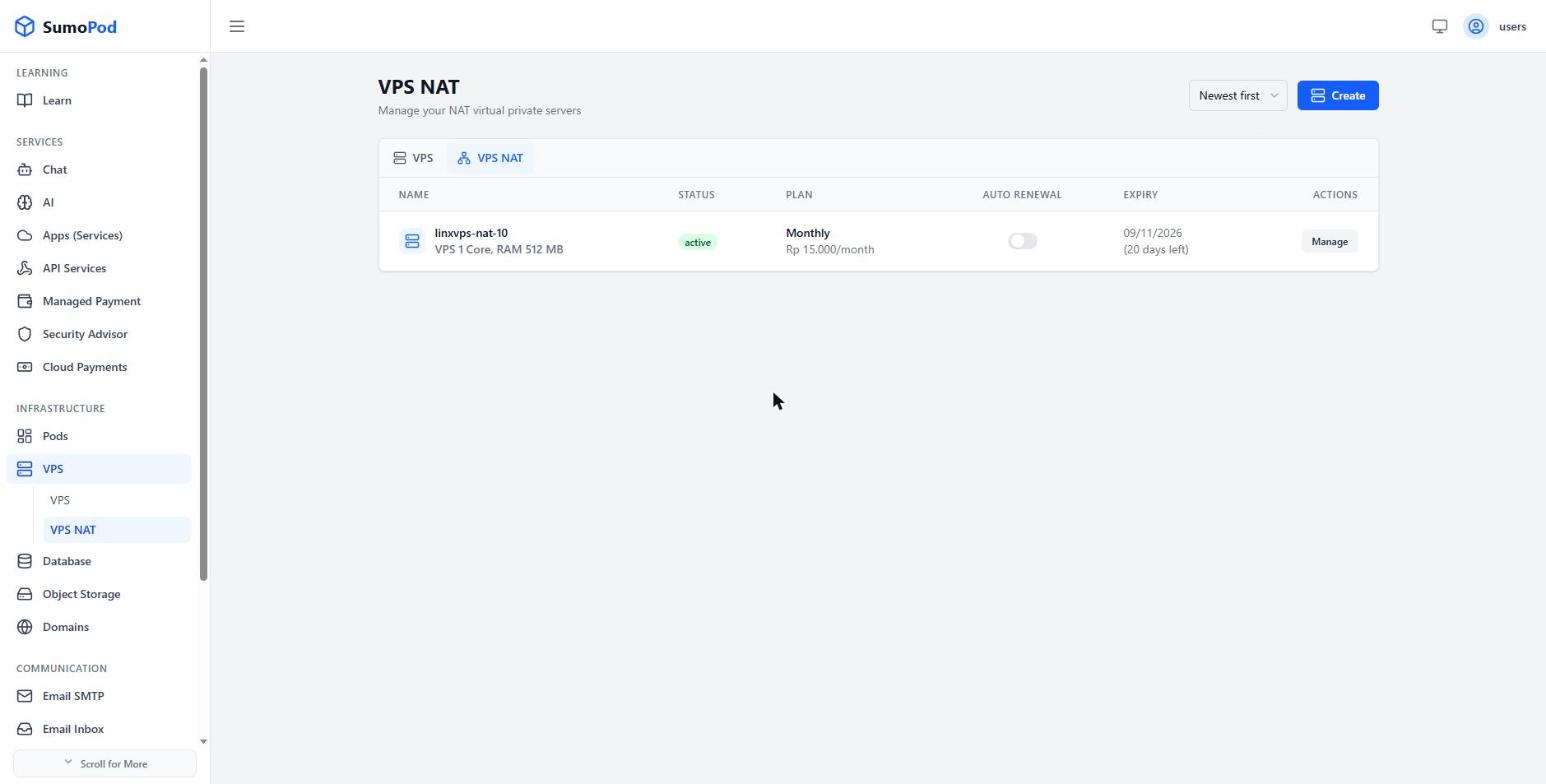Screen dimensions: 1546x784
Task: Click the VPS NAT page heading
Action: click(x=419, y=87)
